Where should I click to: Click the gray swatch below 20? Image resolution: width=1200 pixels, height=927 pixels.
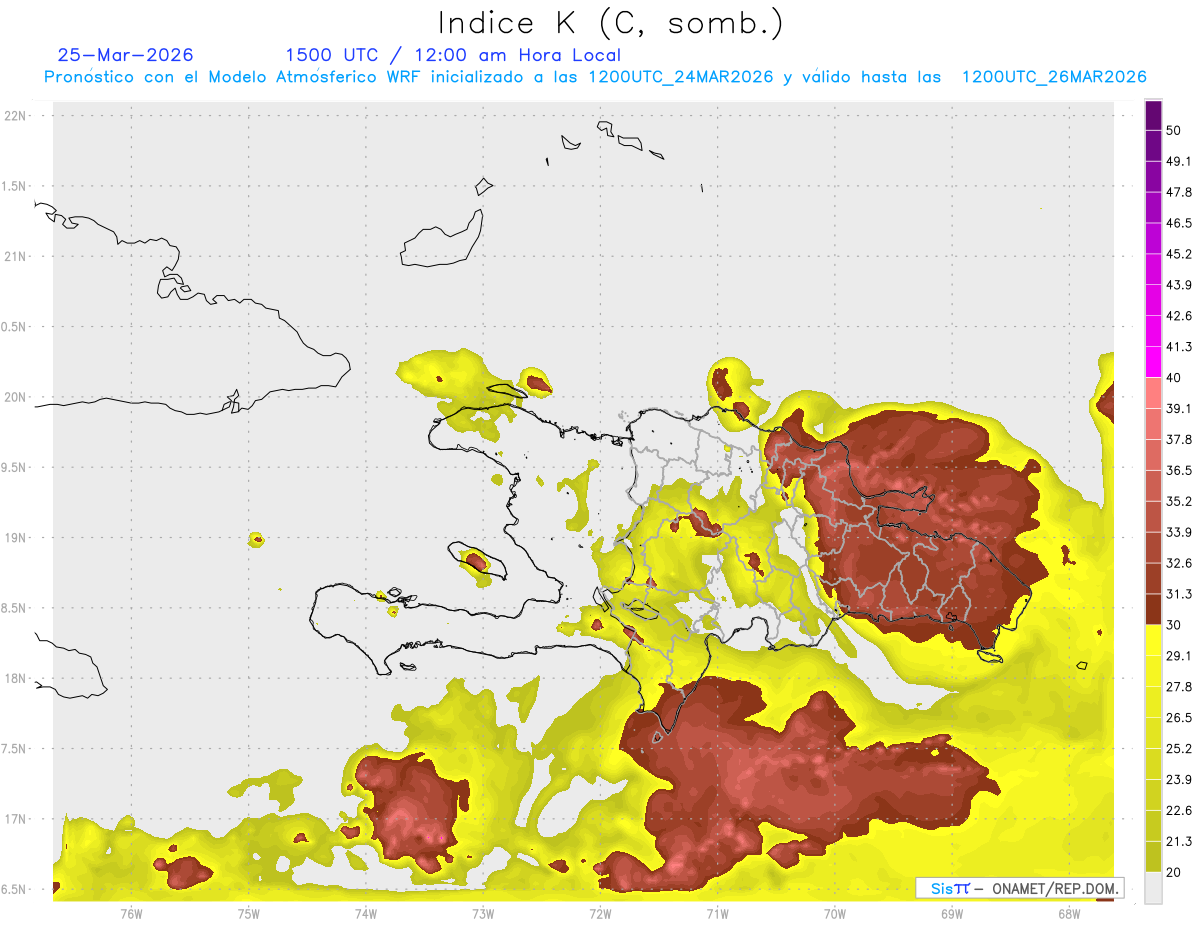click(1153, 887)
